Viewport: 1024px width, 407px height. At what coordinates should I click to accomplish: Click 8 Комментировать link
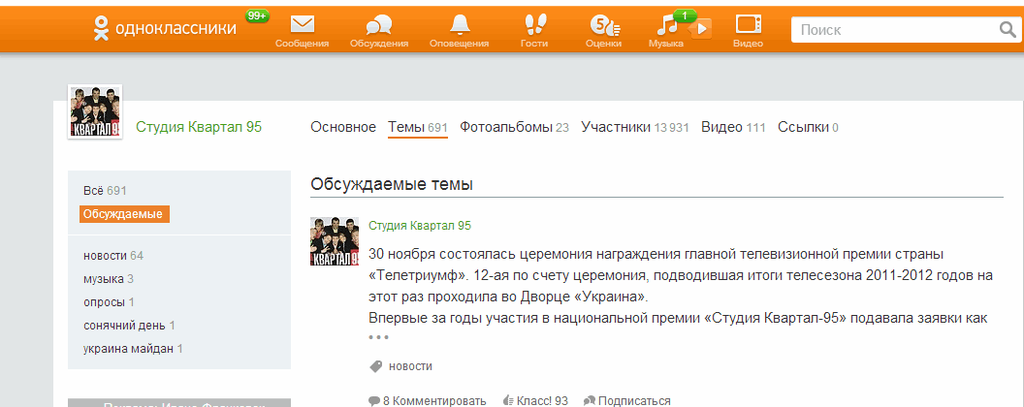[x=428, y=400]
